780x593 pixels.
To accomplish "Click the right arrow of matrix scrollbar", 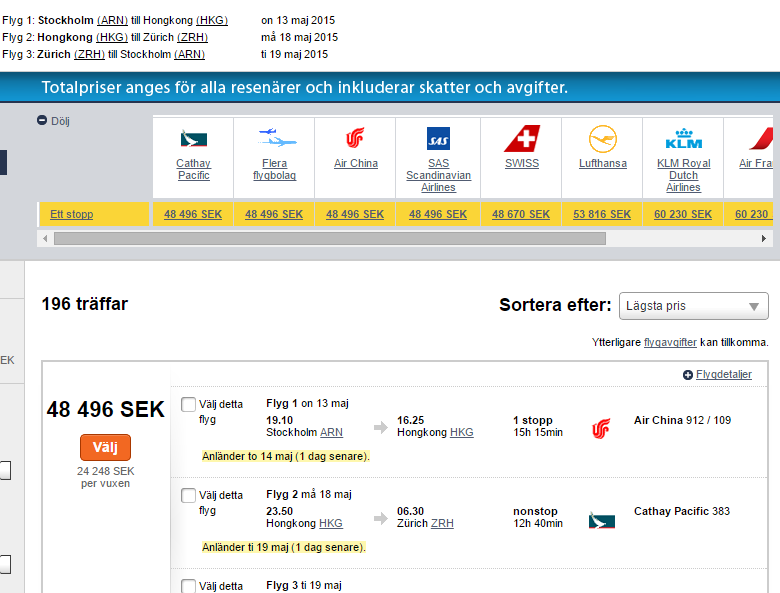I will click(765, 239).
